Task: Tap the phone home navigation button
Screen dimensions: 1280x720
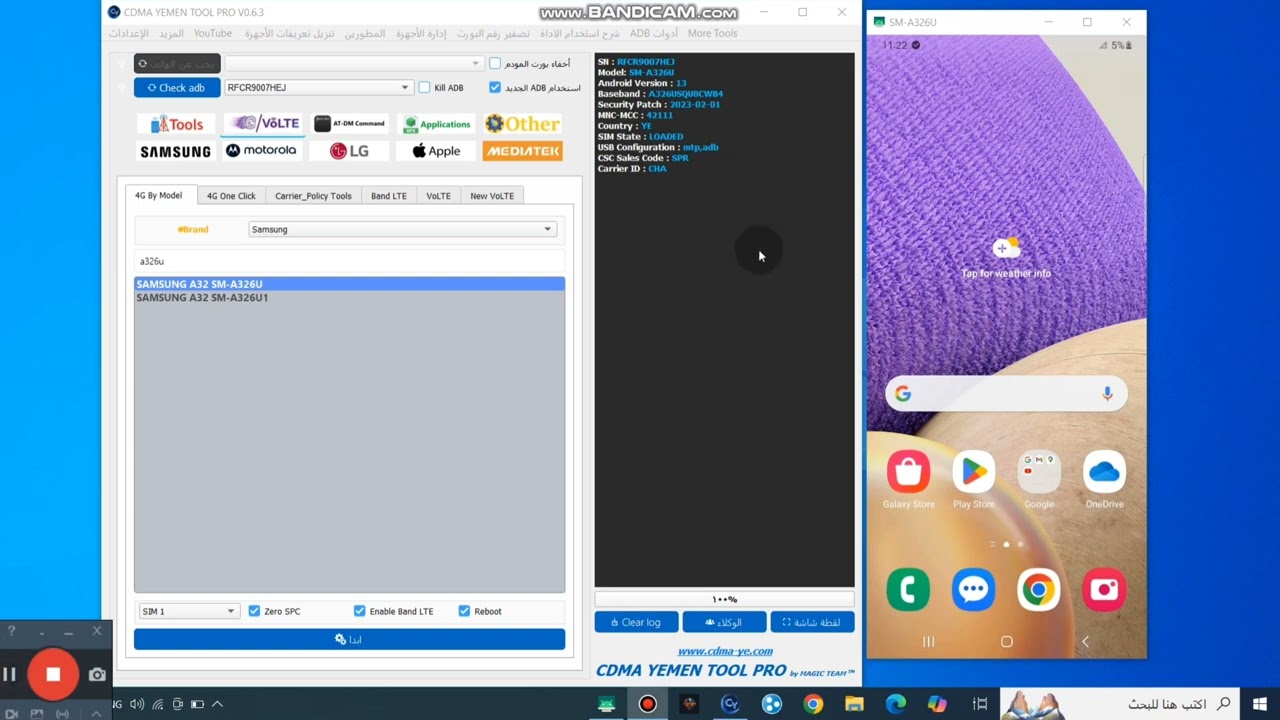Action: click(1006, 641)
